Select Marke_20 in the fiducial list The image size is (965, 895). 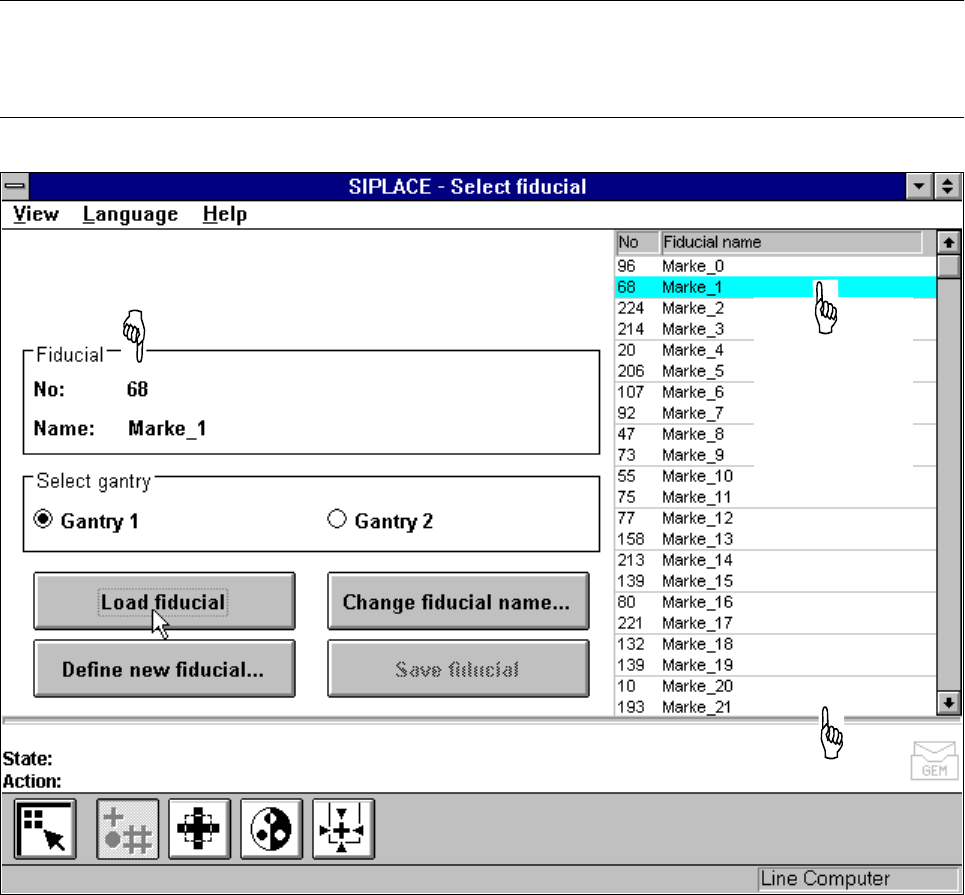775,686
